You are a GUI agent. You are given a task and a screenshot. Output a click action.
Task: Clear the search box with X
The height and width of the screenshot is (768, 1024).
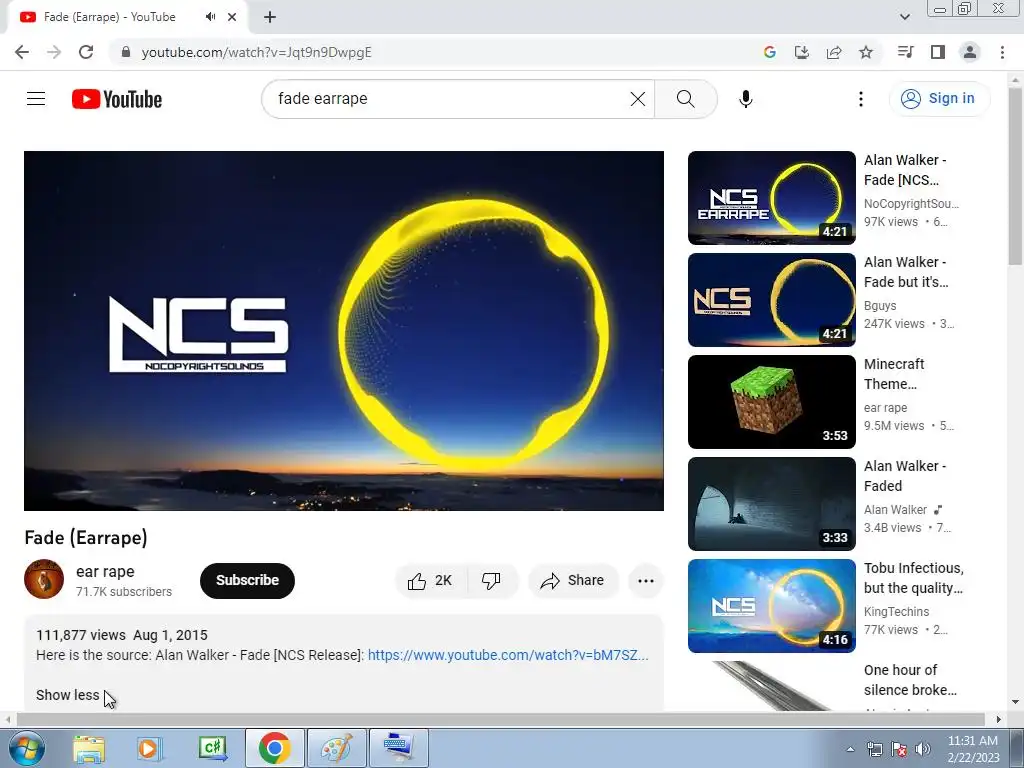637,99
